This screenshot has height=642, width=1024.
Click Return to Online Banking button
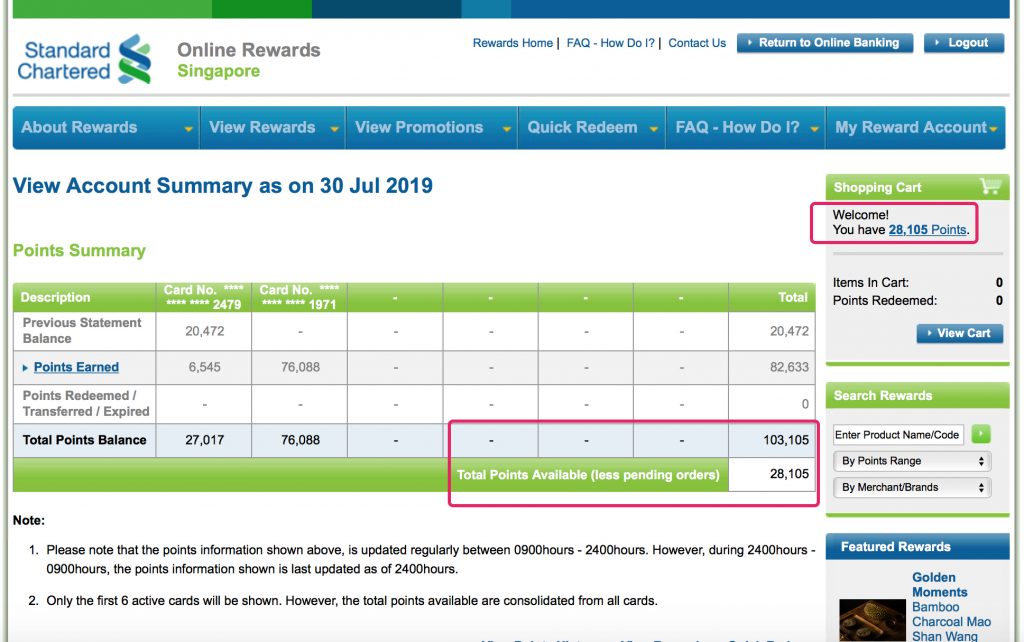click(x=824, y=43)
